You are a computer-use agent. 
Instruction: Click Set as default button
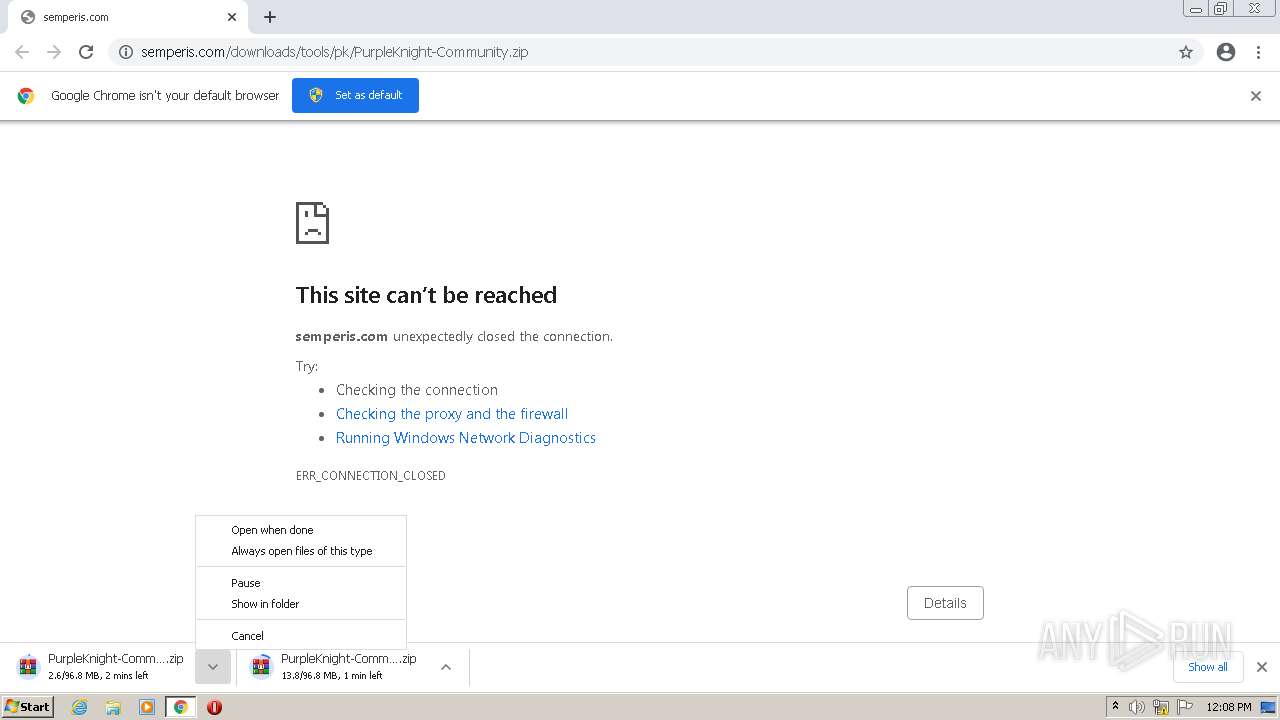pyautogui.click(x=355, y=95)
